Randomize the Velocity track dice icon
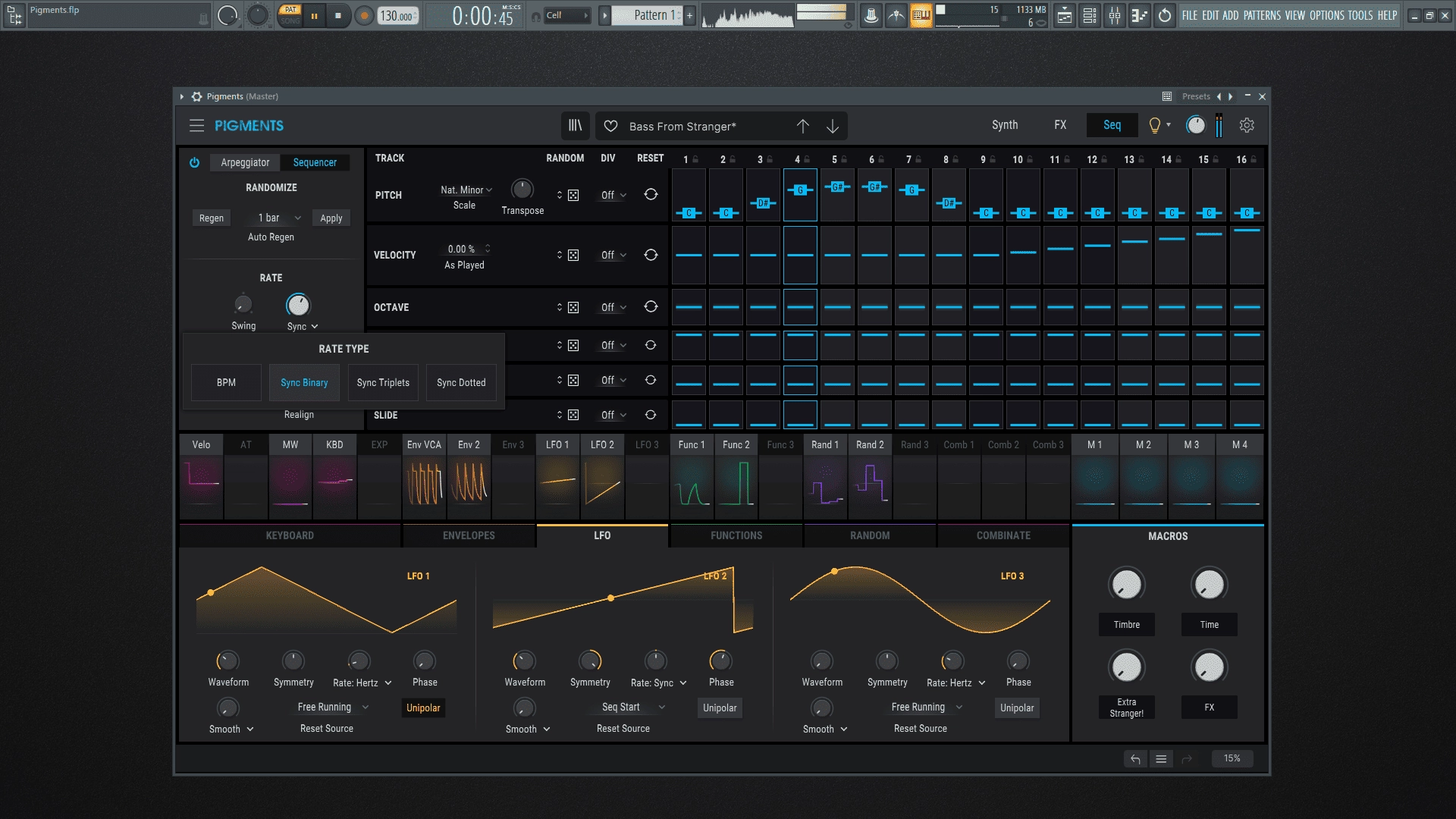Image resolution: width=1456 pixels, height=819 pixels. pyautogui.click(x=573, y=256)
